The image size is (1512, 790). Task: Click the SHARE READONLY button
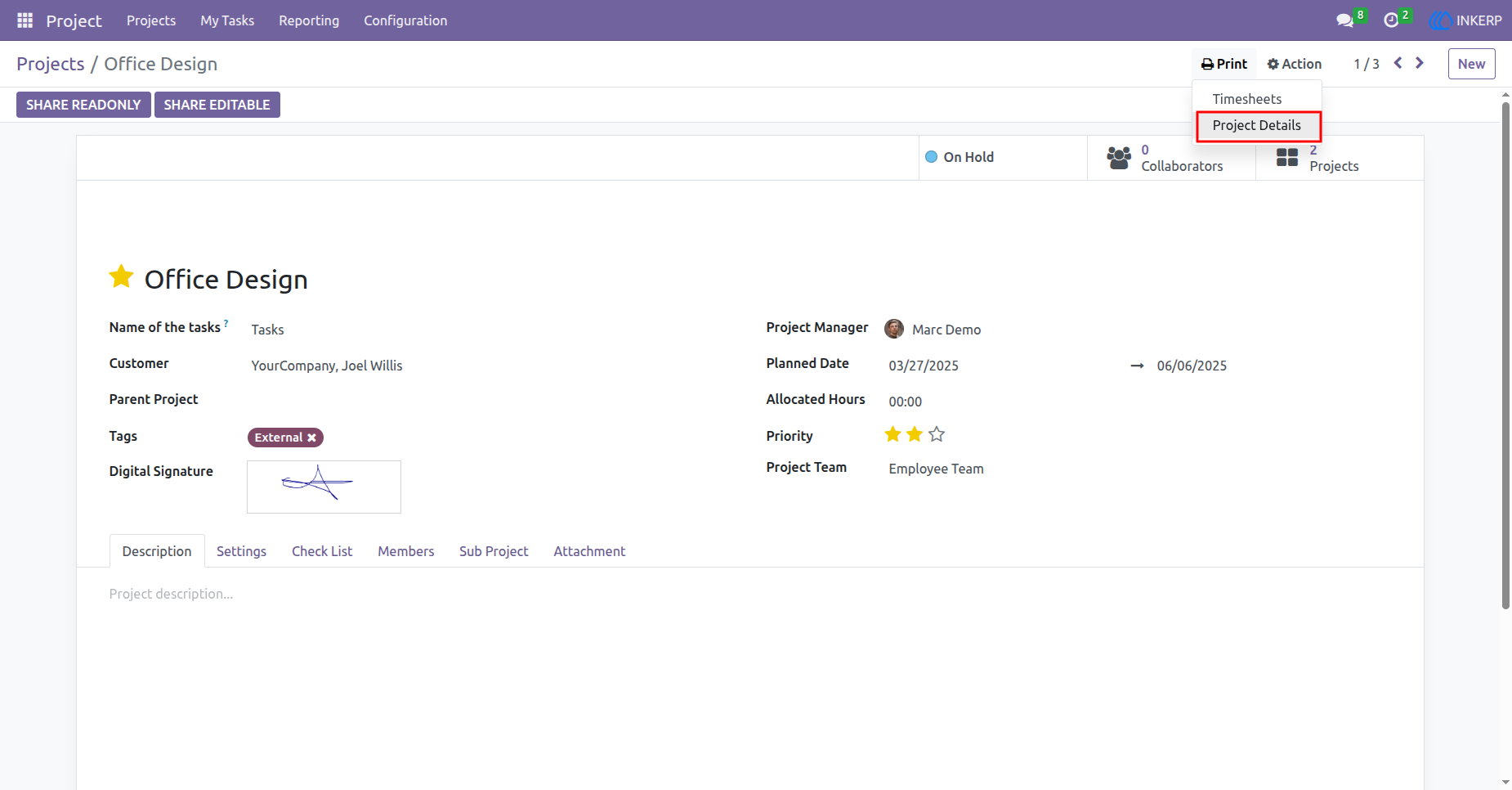click(83, 105)
